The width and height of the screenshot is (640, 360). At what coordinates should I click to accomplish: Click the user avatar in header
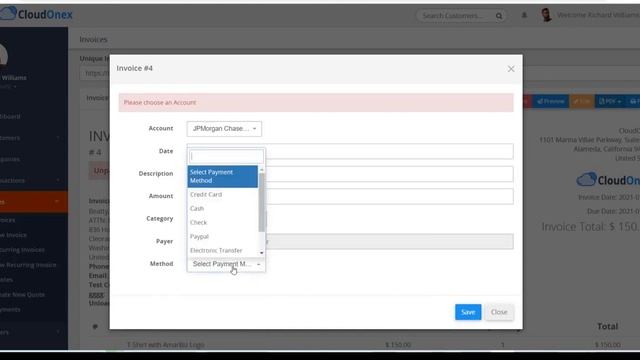(x=546, y=15)
